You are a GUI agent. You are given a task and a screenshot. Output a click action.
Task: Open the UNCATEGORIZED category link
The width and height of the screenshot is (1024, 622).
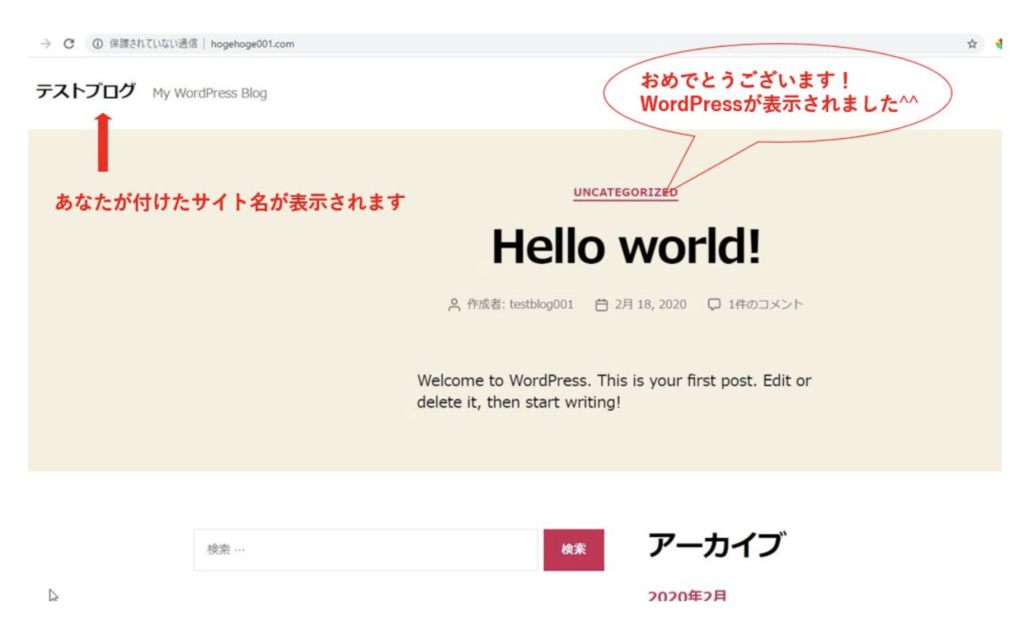(626, 193)
